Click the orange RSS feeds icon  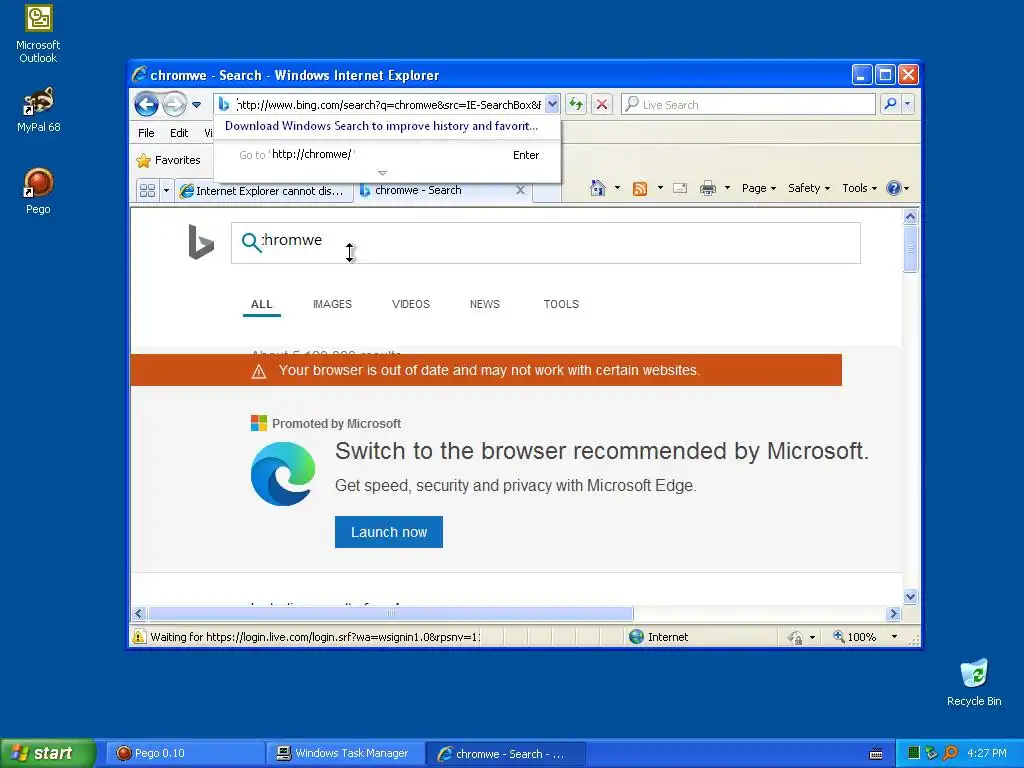point(640,189)
